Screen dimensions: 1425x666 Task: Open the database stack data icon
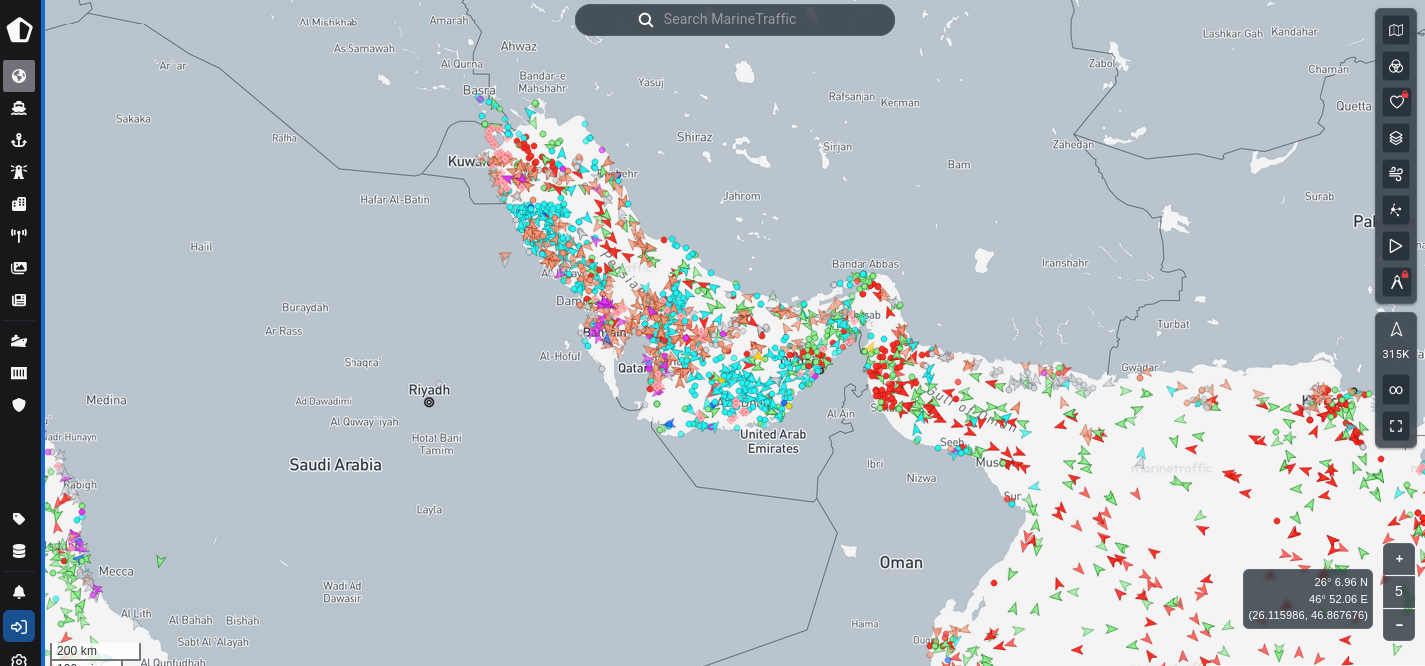pos(19,551)
